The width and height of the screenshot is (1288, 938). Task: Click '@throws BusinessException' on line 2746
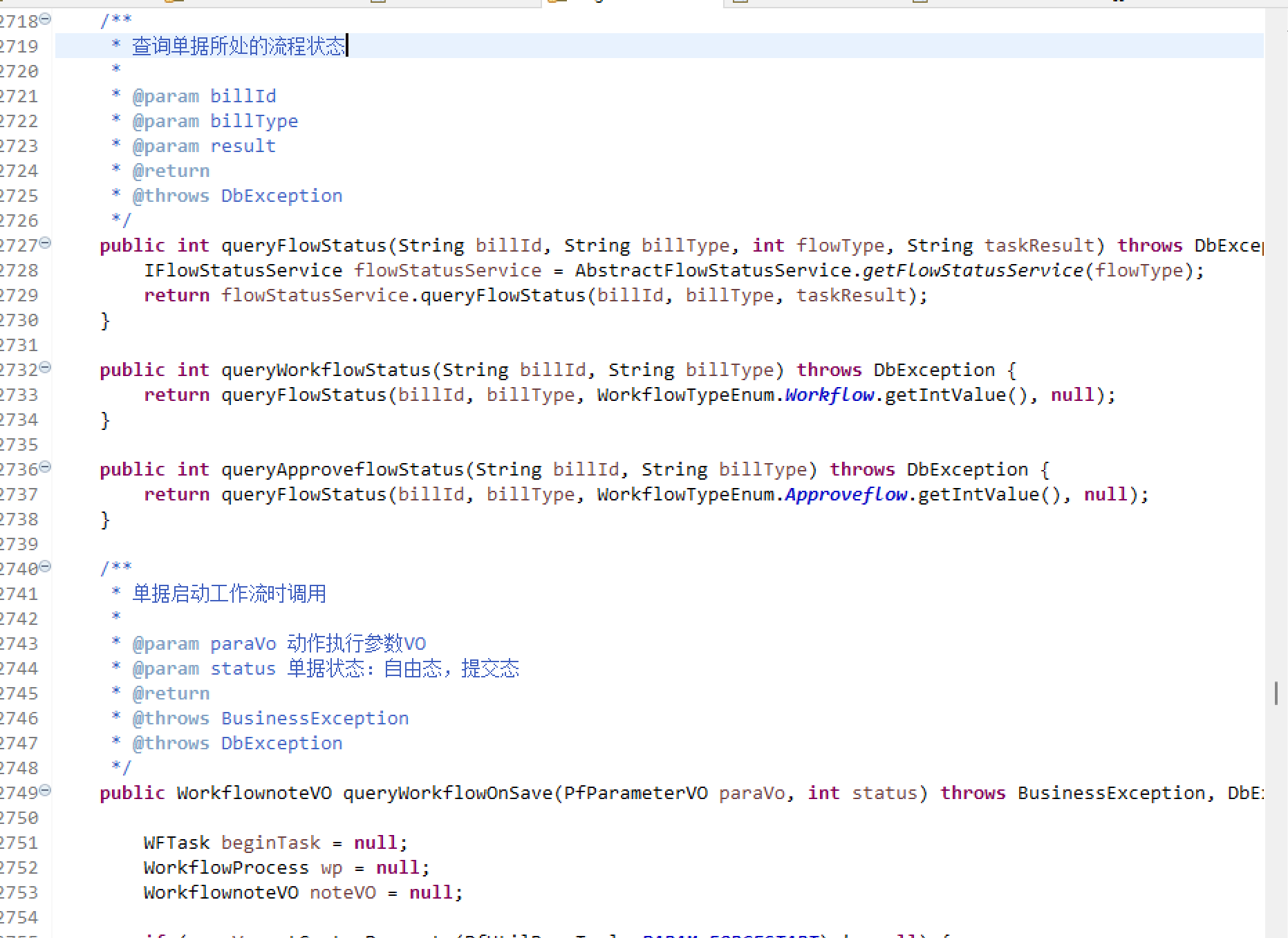(270, 718)
